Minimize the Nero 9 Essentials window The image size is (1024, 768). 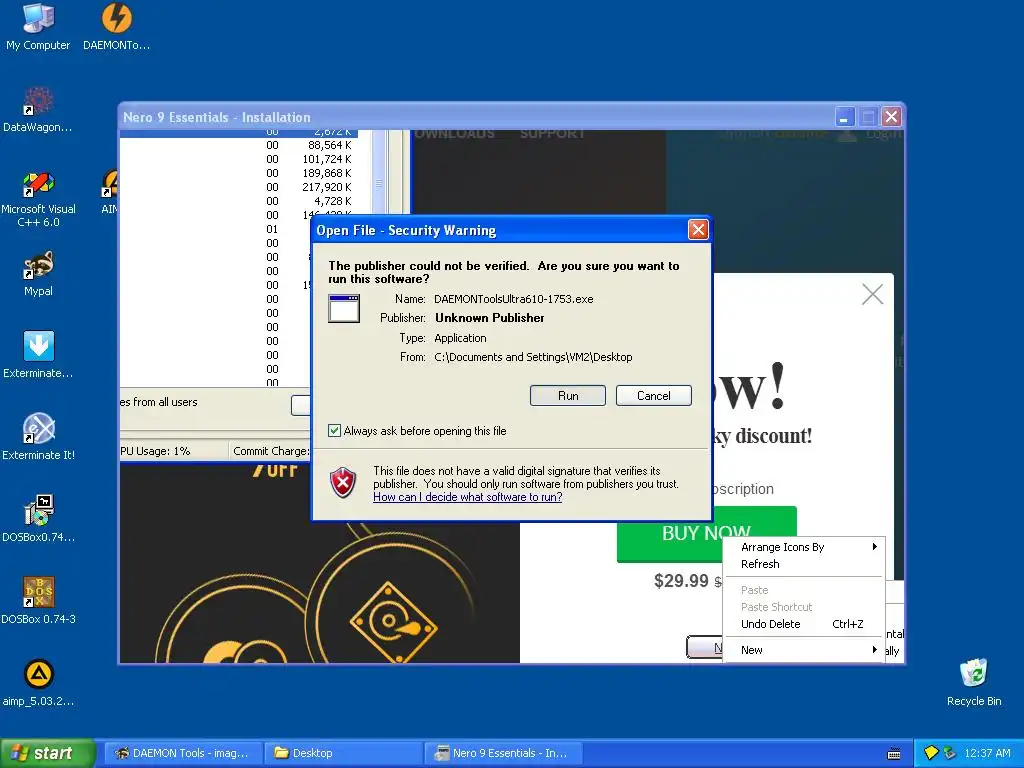coord(844,118)
